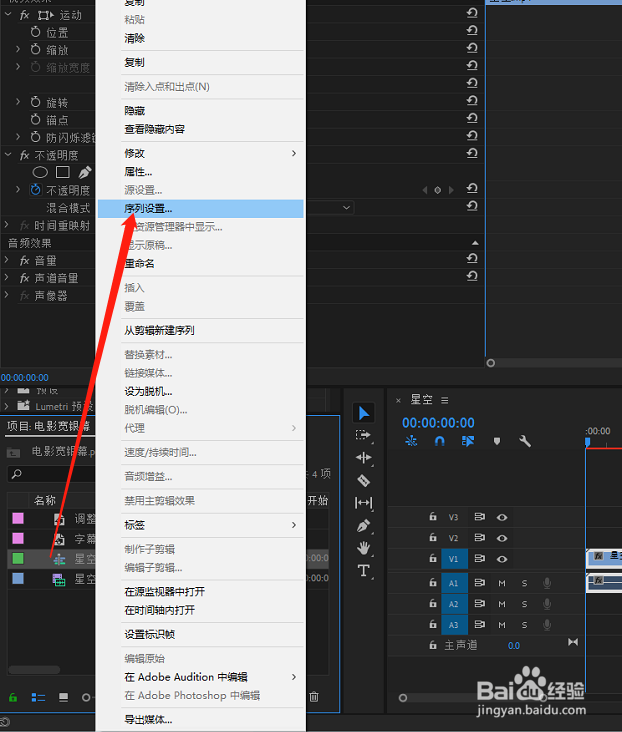This screenshot has height=732, width=622.
Task: Solo audio track A2
Action: 524,604
